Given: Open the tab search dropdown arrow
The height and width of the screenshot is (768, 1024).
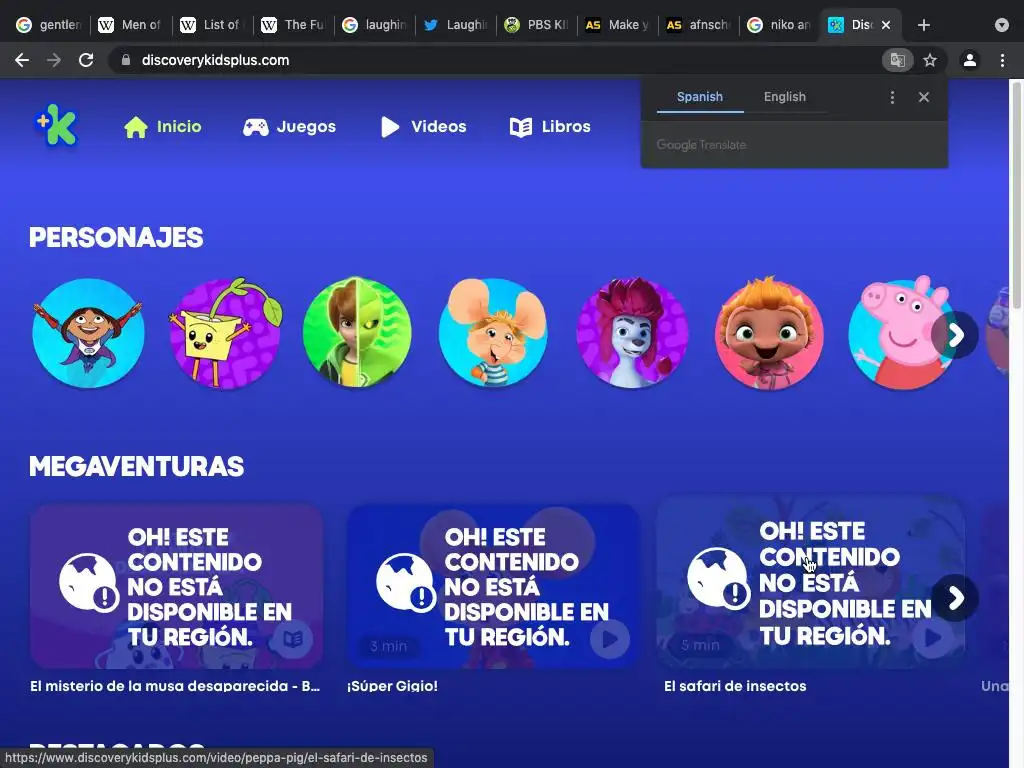Looking at the screenshot, I should coord(1002,25).
